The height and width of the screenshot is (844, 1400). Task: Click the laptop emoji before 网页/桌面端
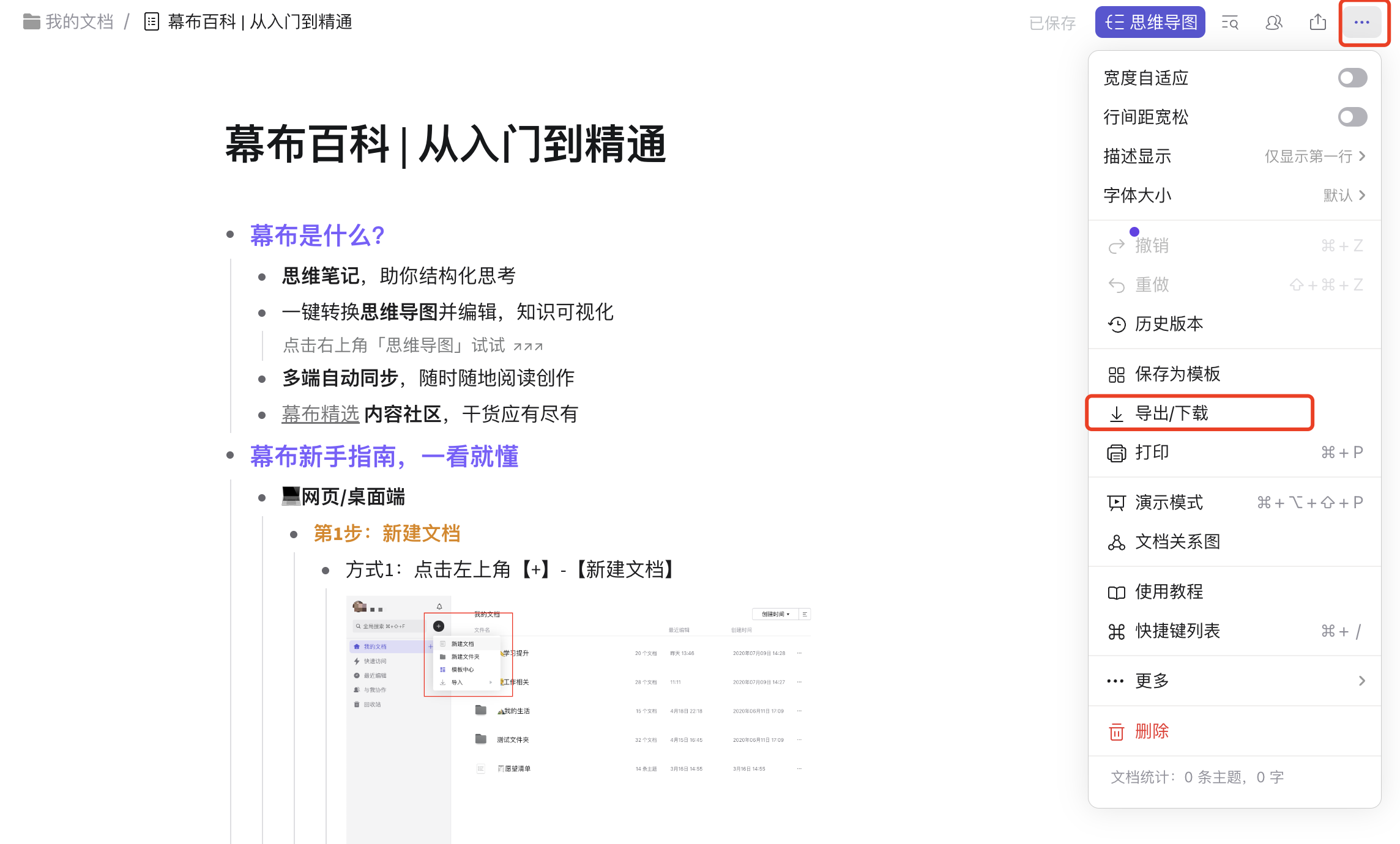click(291, 496)
